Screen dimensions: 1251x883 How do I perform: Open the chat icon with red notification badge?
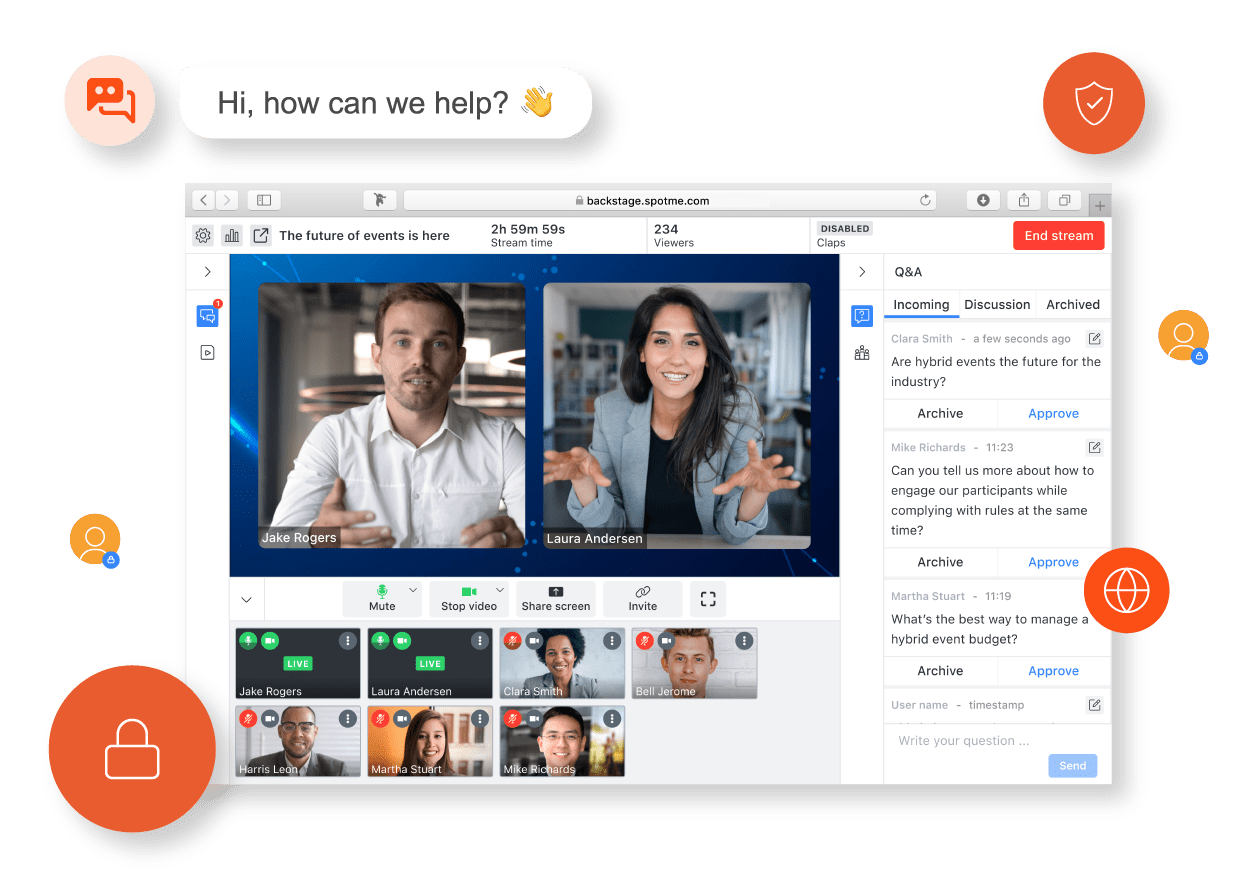[207, 316]
